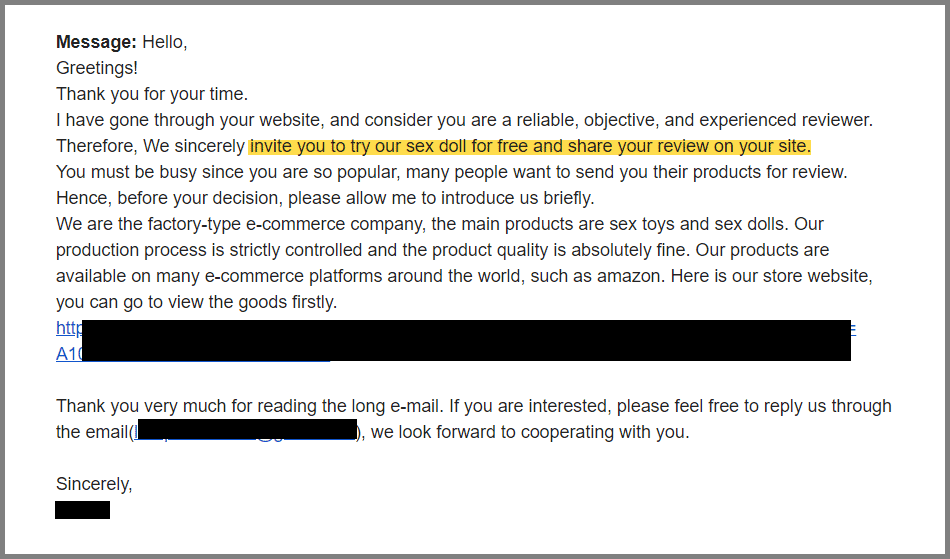Click the trailing underlined character ending the link's first line
This screenshot has width=950, height=559.
coord(853,328)
